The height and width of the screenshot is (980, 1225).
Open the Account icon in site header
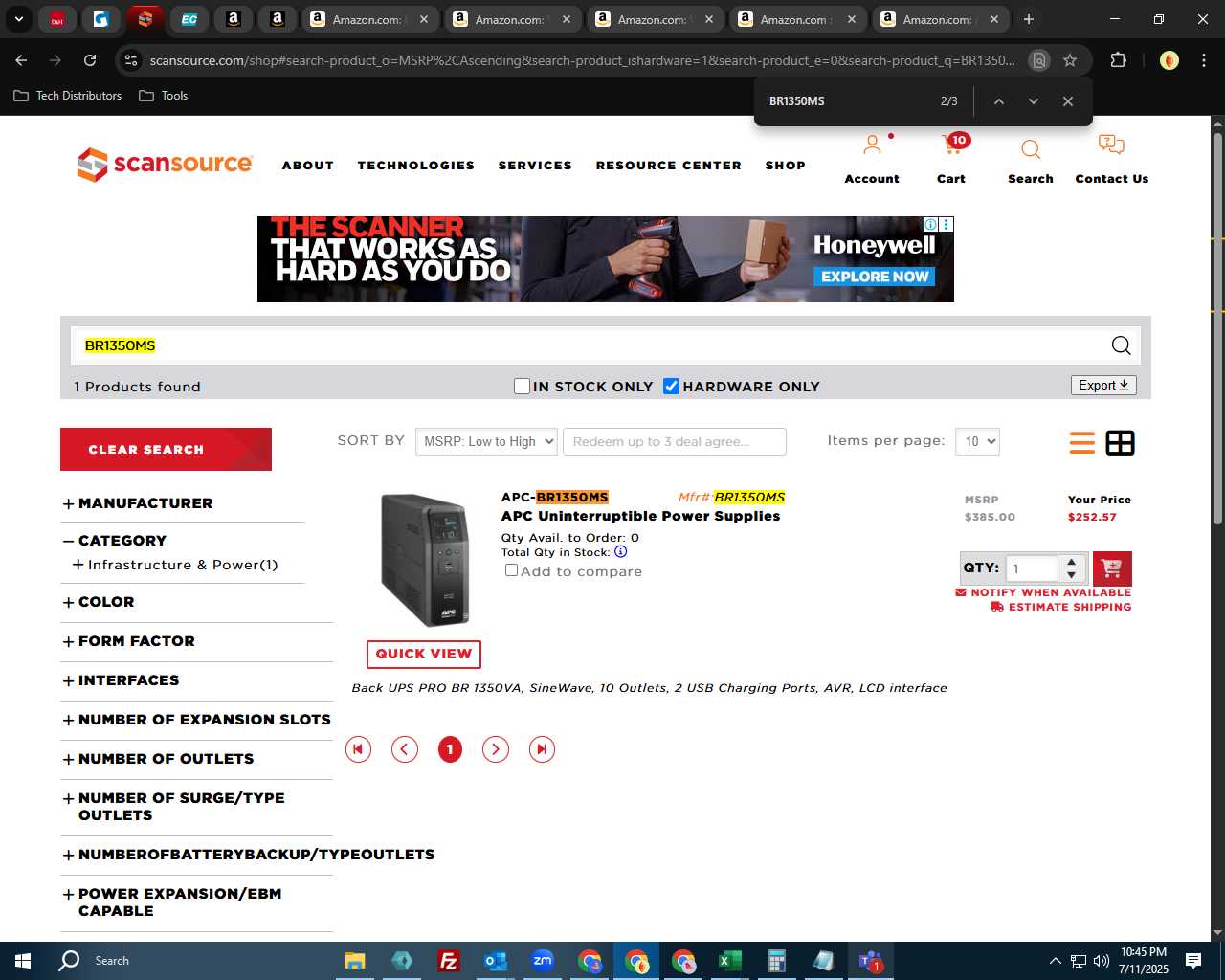(872, 146)
